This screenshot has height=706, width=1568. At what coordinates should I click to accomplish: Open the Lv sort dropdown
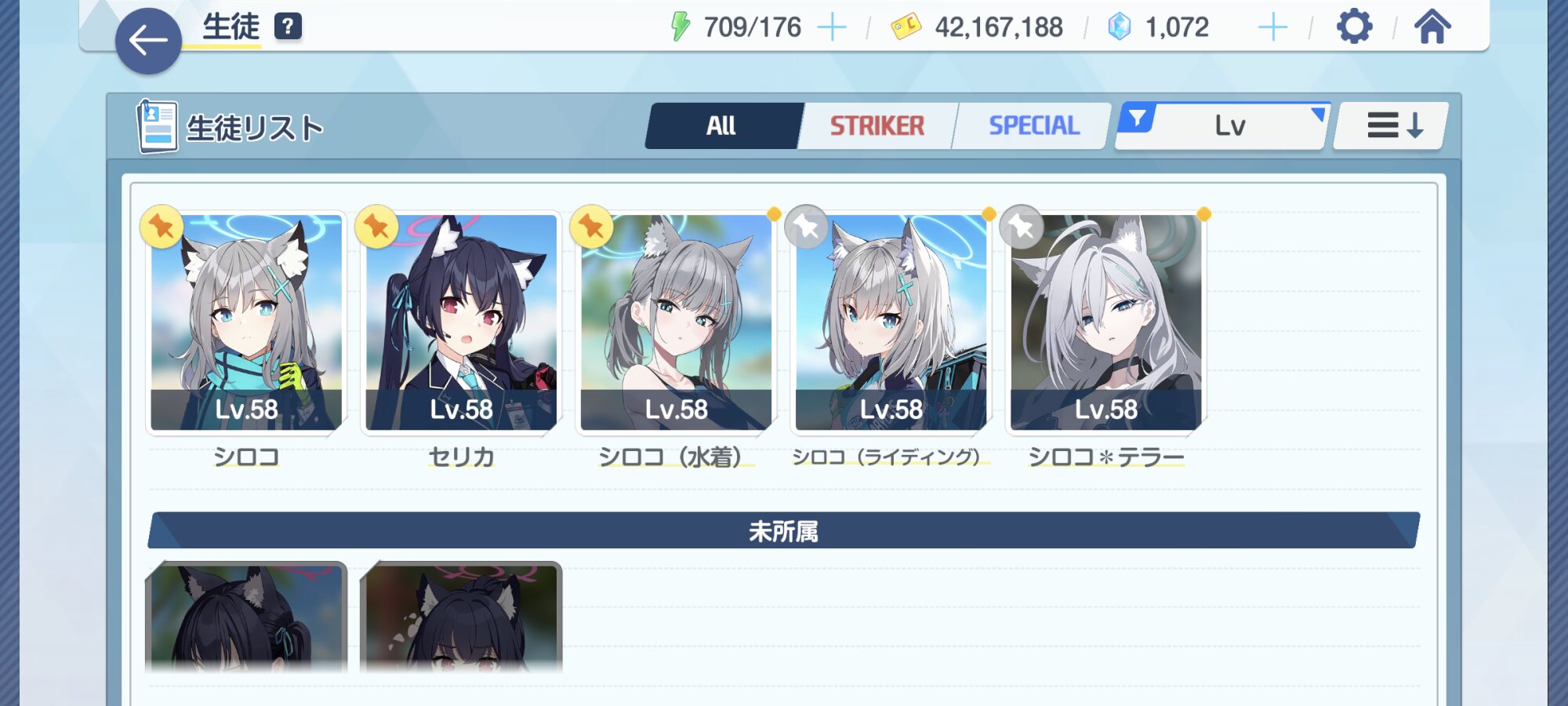[x=1230, y=126]
